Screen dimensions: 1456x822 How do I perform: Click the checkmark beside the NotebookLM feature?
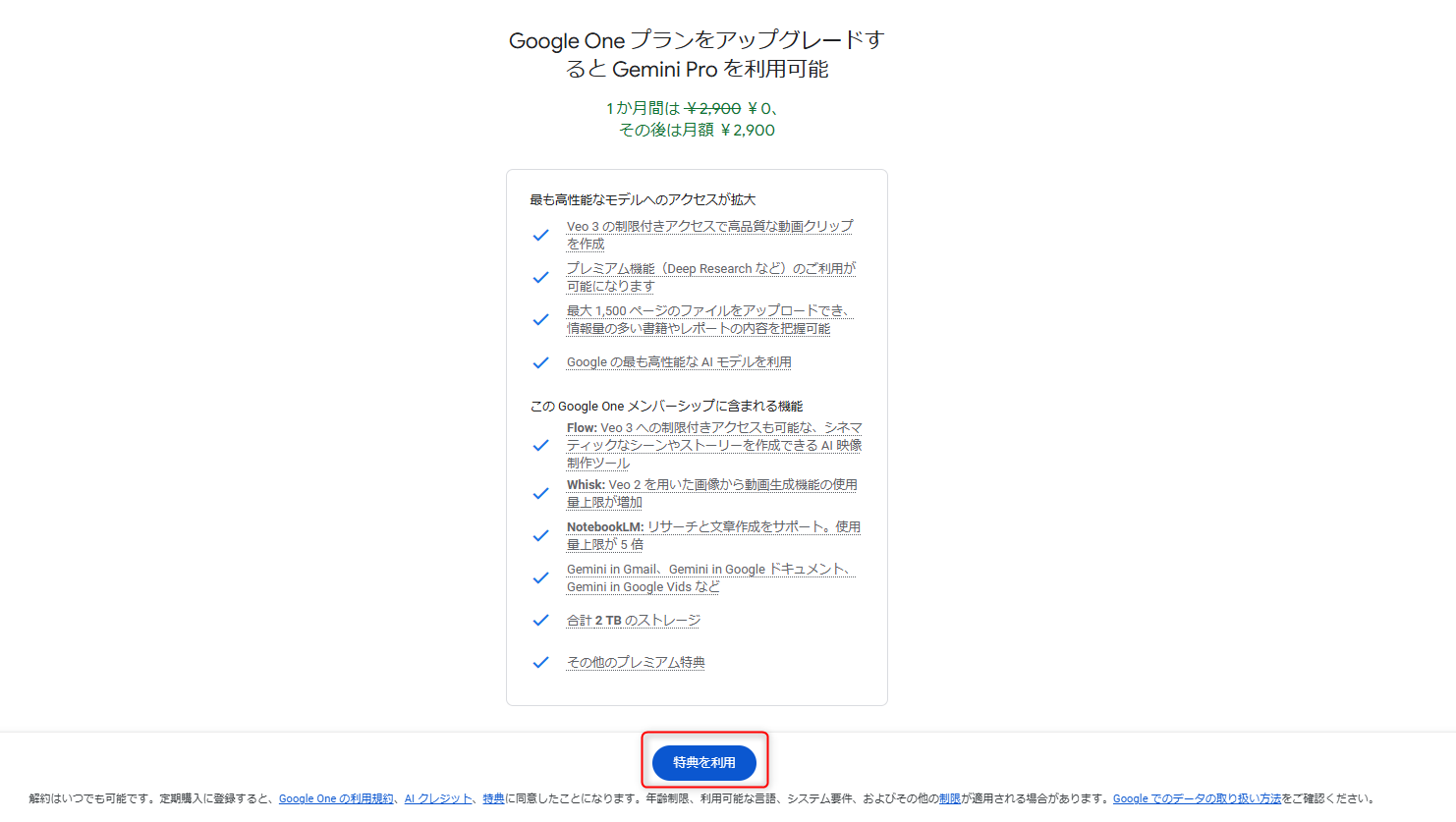pyautogui.click(x=540, y=536)
